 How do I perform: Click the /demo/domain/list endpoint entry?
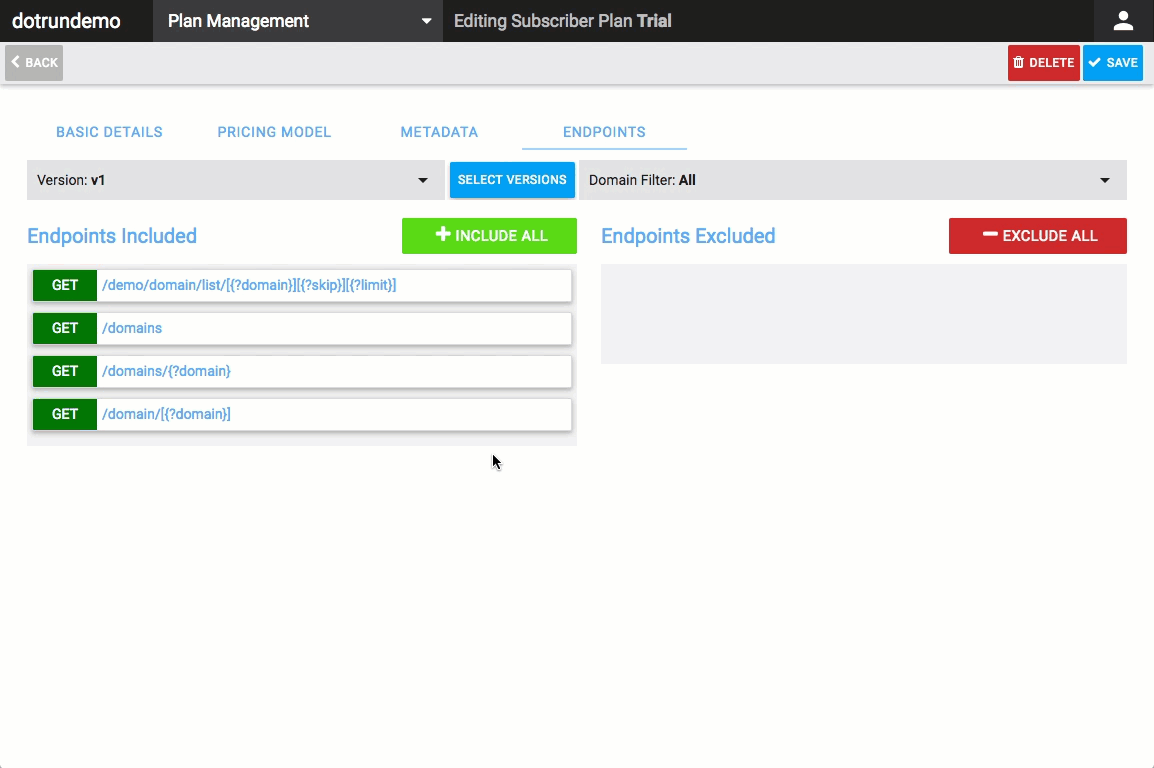click(x=247, y=285)
